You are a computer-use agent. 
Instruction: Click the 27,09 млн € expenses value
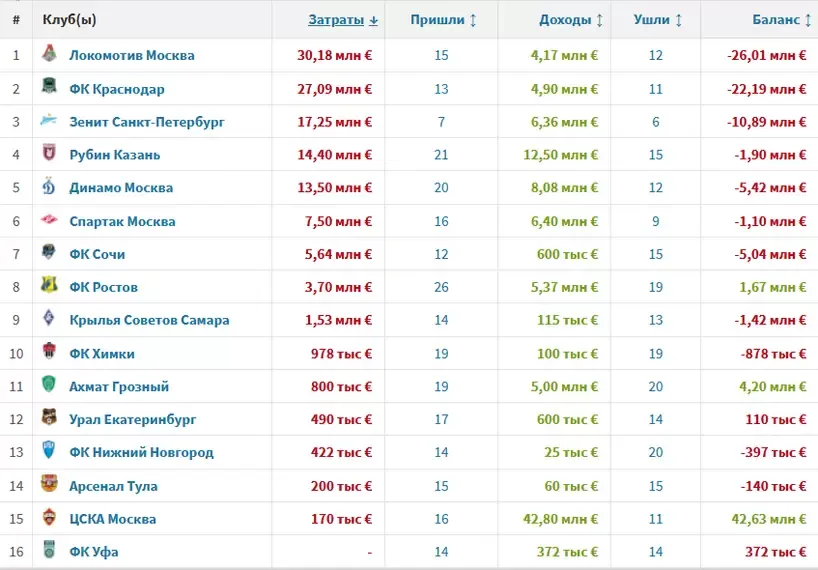tap(335, 89)
